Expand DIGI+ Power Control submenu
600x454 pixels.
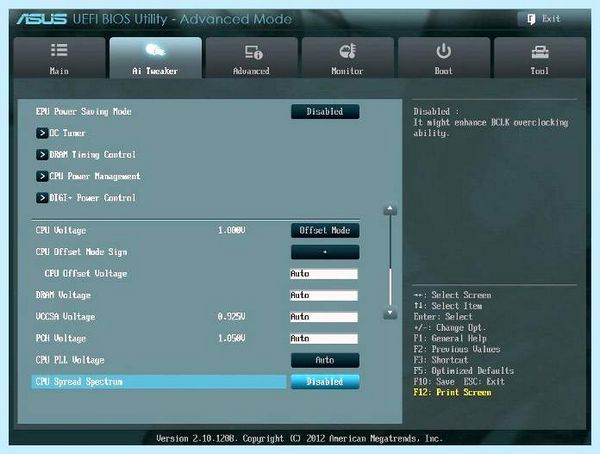[x=86, y=198]
